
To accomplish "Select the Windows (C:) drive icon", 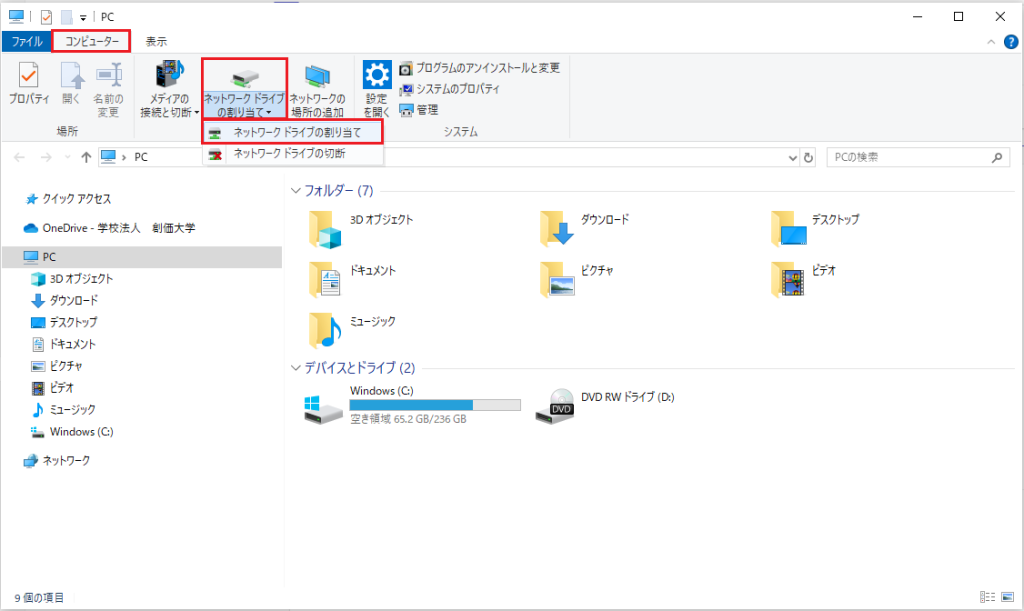I will pyautogui.click(x=323, y=409).
